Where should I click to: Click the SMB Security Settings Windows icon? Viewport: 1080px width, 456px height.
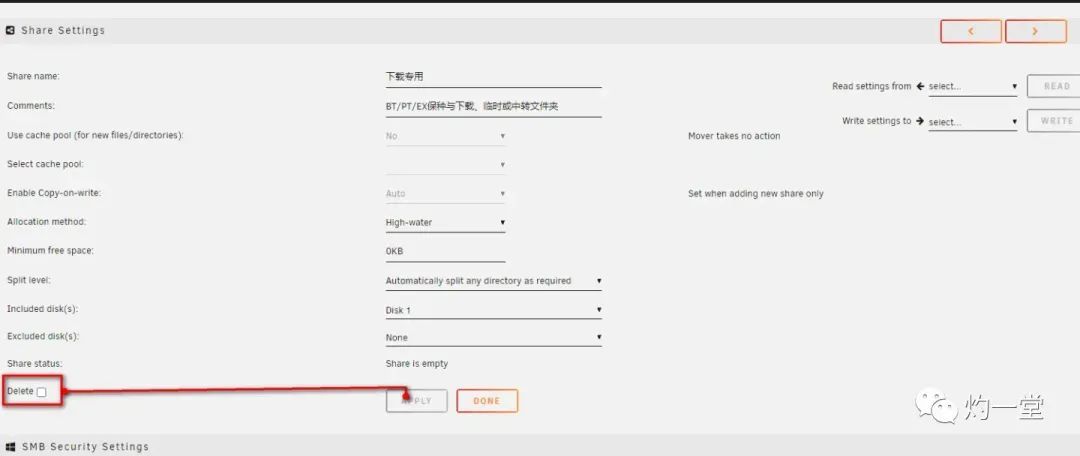click(x=10, y=447)
